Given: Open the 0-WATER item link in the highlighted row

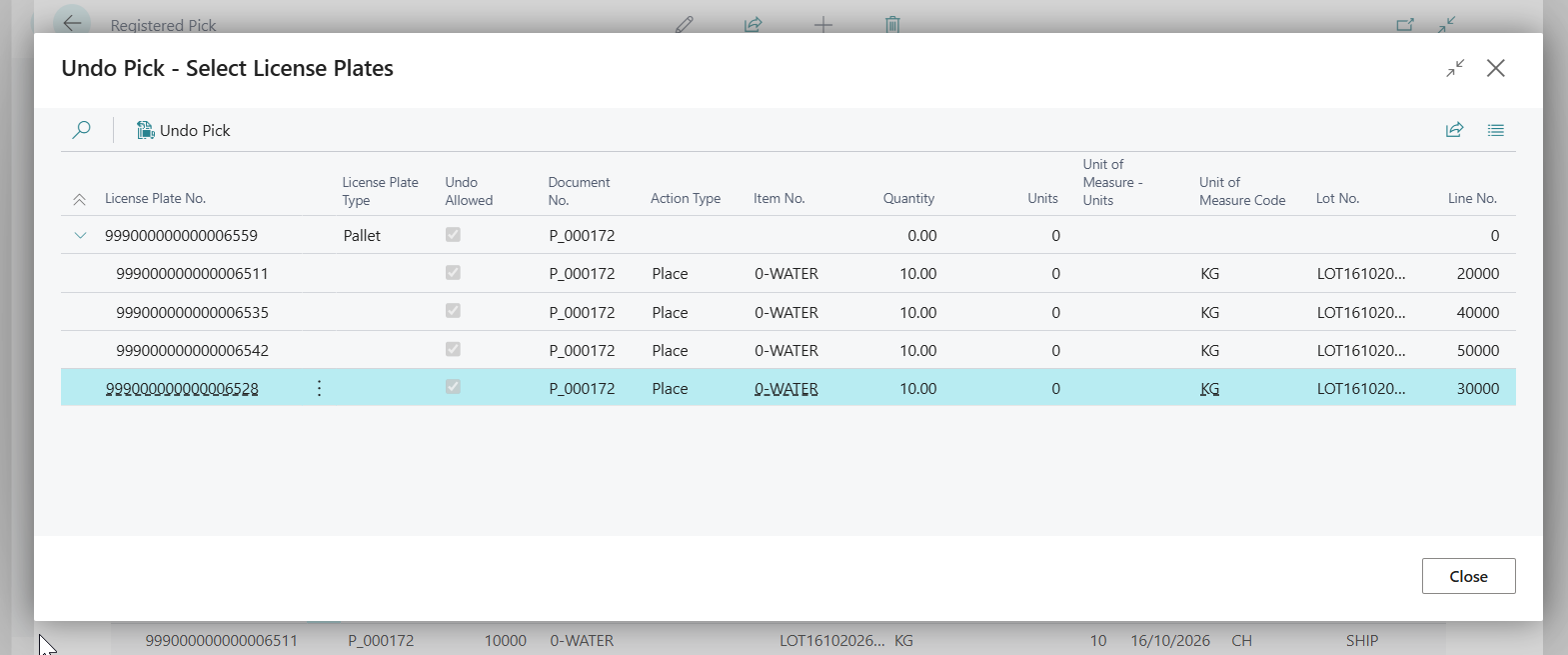Looking at the screenshot, I should (786, 388).
